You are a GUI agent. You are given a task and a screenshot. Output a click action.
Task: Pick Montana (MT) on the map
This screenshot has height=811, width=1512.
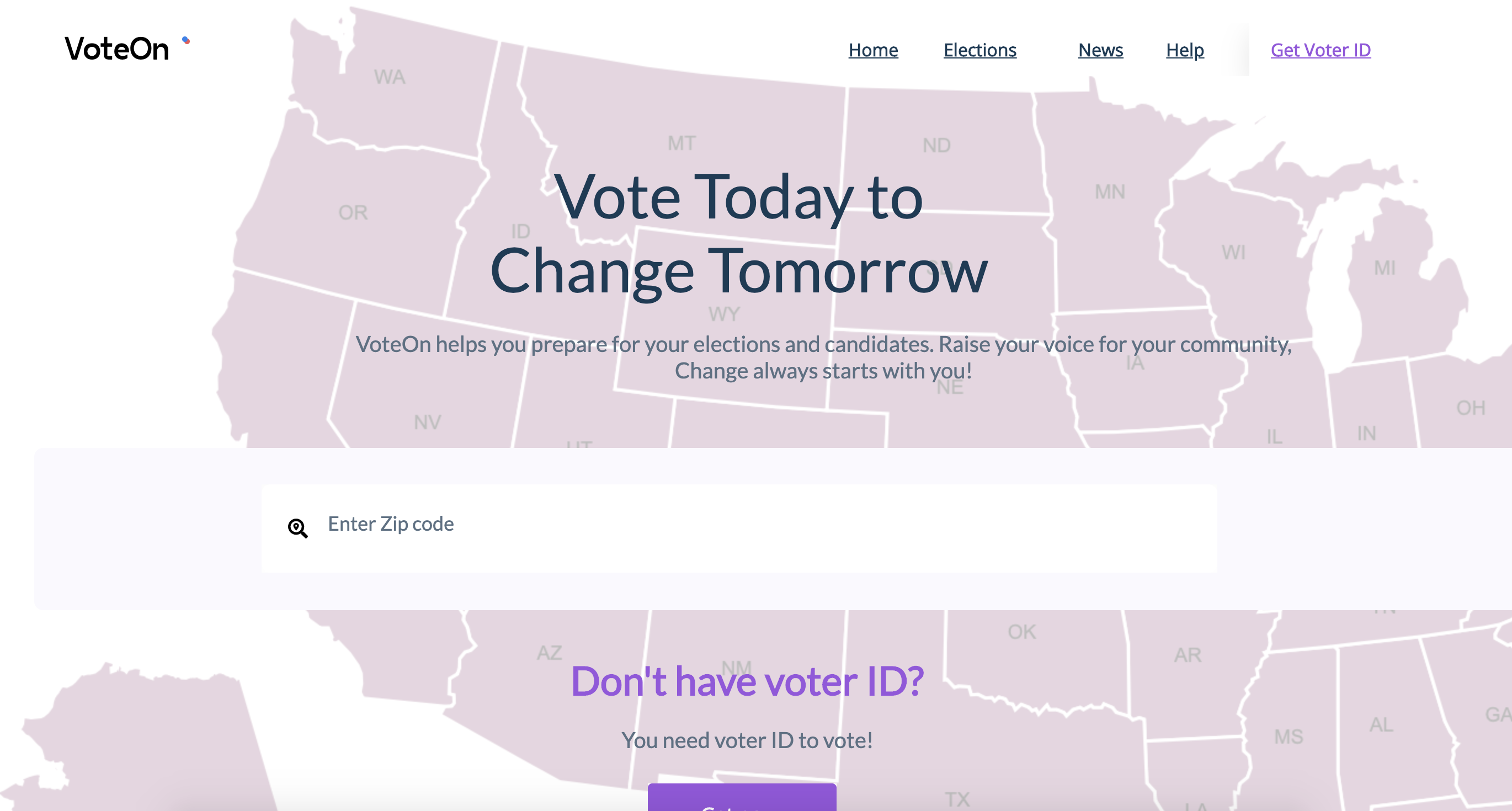(x=682, y=142)
